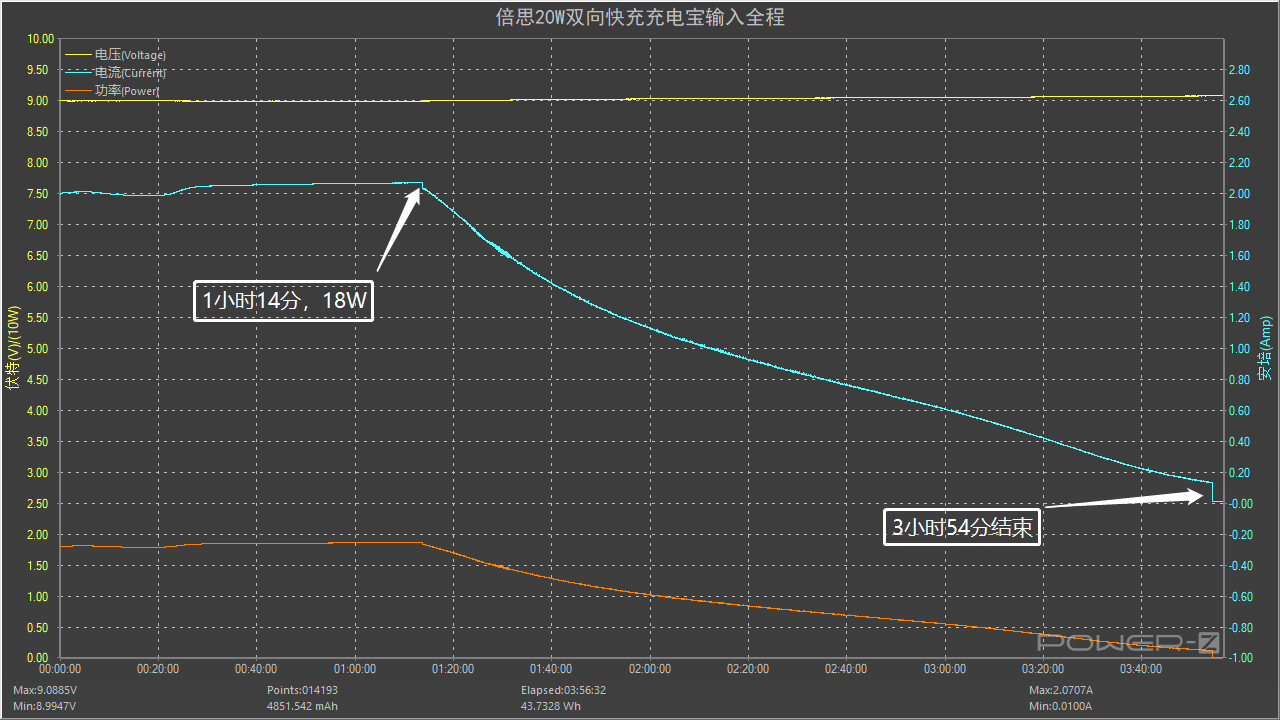Click the white arrow pointing at charge end
Viewport: 1280px width, 720px height.
pyautogui.click(x=1127, y=500)
